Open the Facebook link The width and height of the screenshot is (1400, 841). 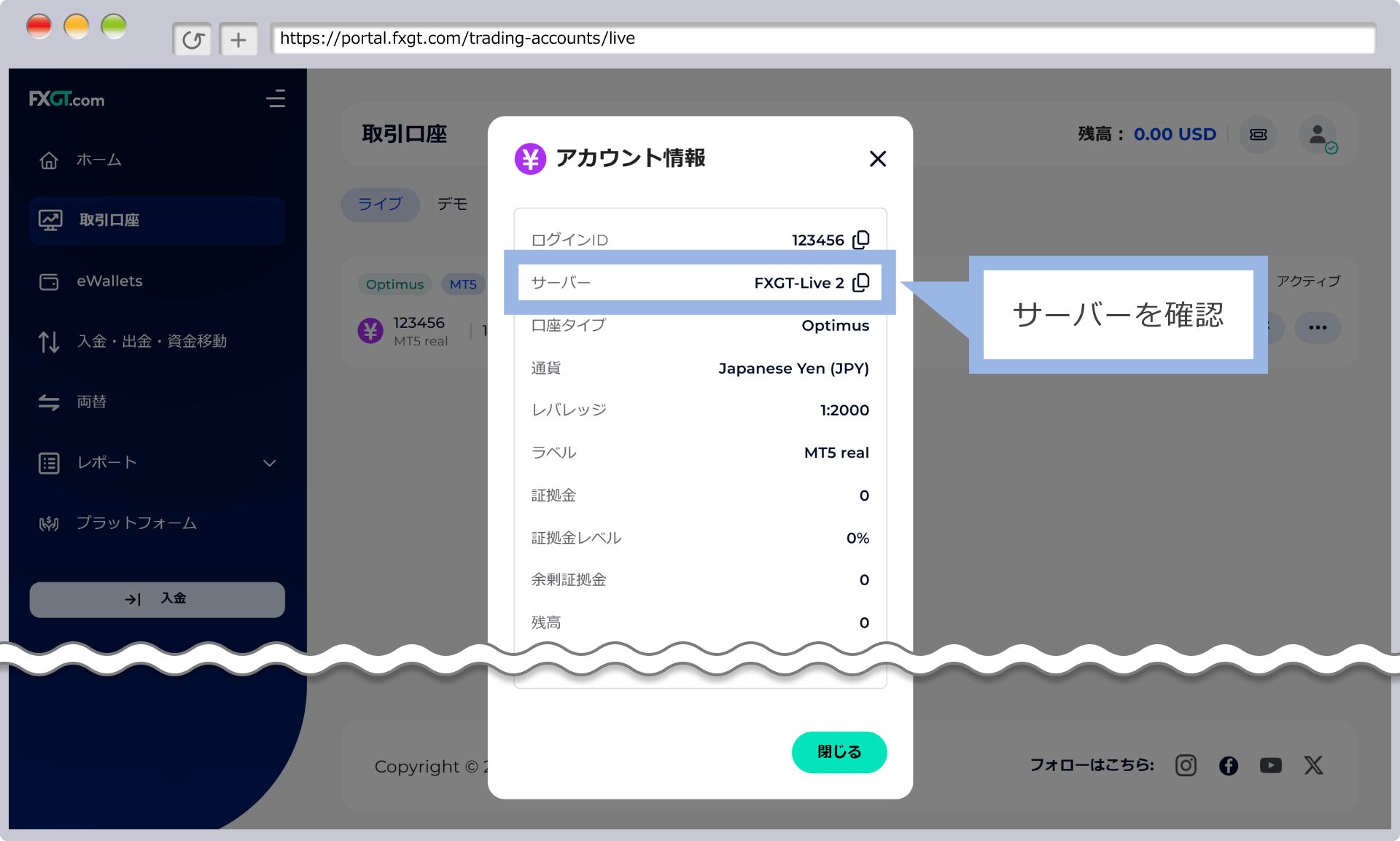(x=1229, y=765)
